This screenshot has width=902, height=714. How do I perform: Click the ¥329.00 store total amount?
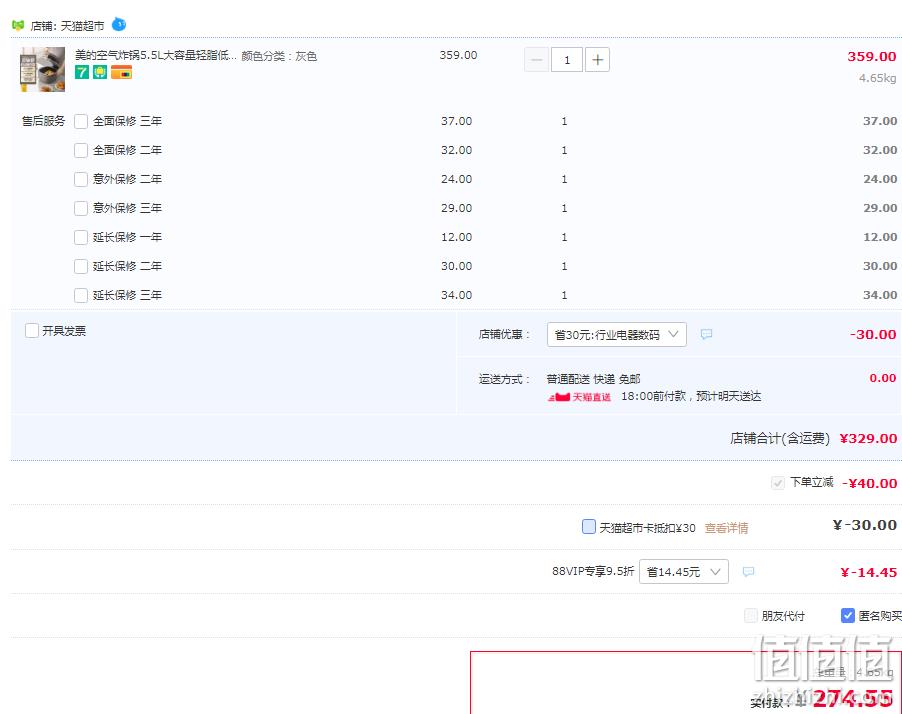869,438
